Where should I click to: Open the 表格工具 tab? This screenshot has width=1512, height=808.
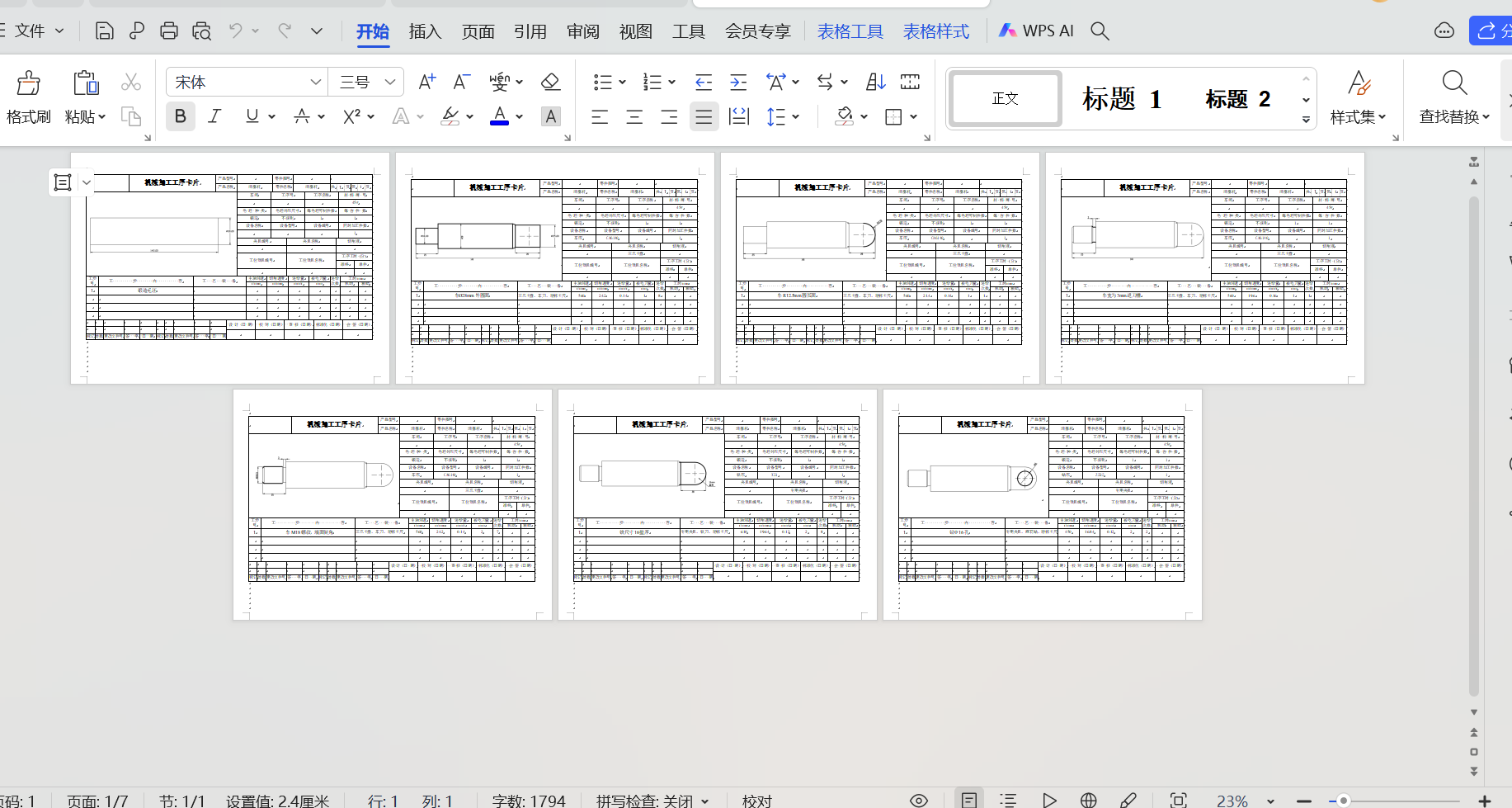[850, 31]
